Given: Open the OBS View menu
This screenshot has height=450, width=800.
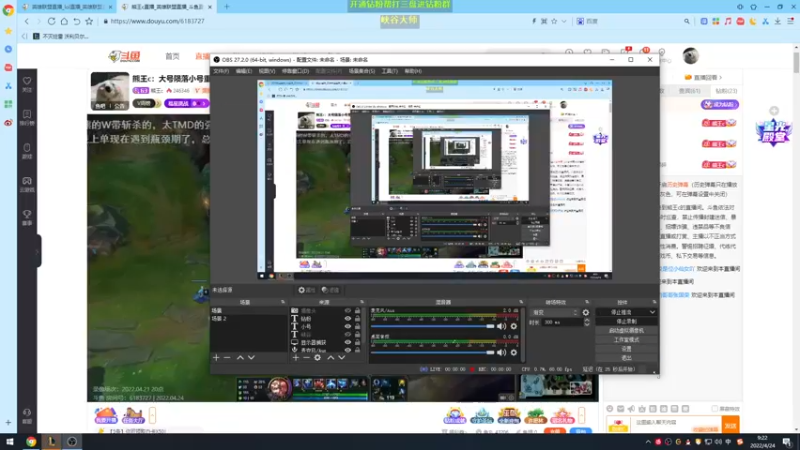Looking at the screenshot, I should (266, 71).
